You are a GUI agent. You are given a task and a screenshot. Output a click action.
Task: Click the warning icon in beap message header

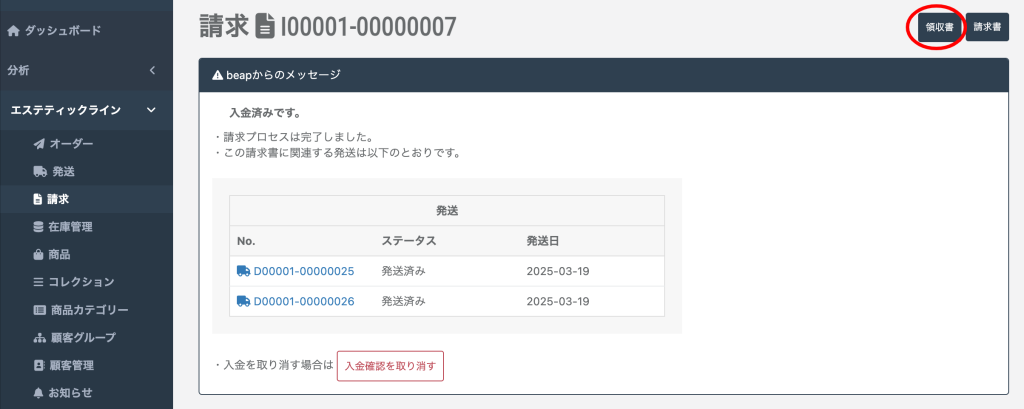pos(217,75)
